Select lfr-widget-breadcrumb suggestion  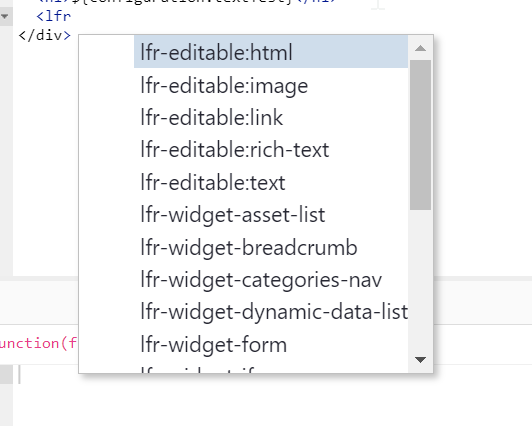271,247
